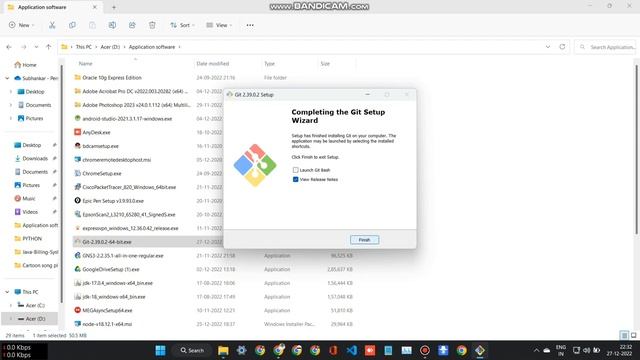Click the file list vertical scrollbar
This screenshot has height=360, width=640.
tap(637, 149)
